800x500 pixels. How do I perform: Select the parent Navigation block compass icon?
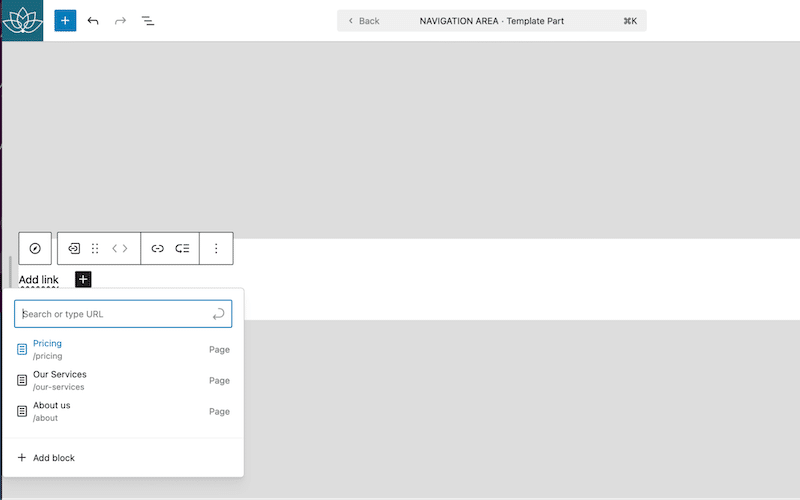pyautogui.click(x=35, y=248)
